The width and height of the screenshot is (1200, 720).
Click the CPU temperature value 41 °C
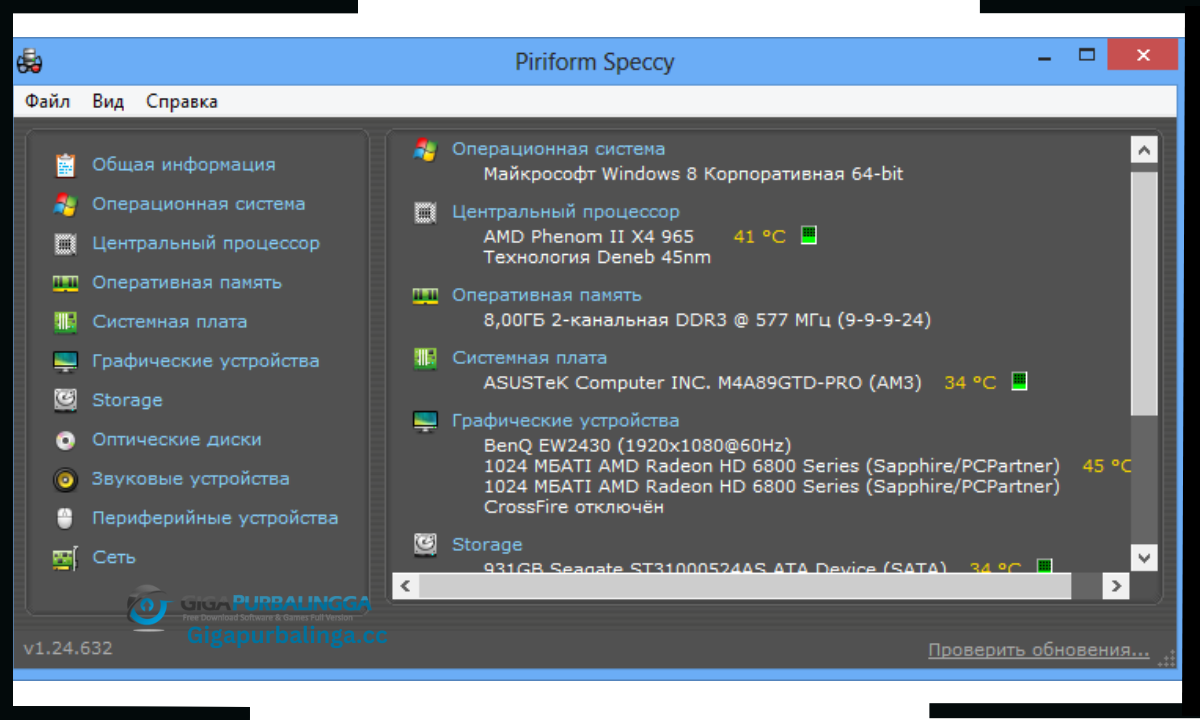760,237
